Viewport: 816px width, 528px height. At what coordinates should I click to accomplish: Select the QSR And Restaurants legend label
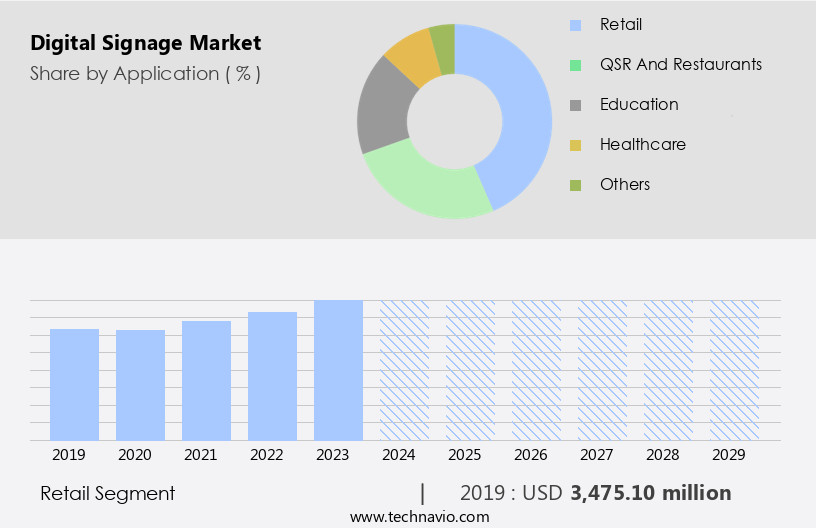pyautogui.click(x=680, y=64)
